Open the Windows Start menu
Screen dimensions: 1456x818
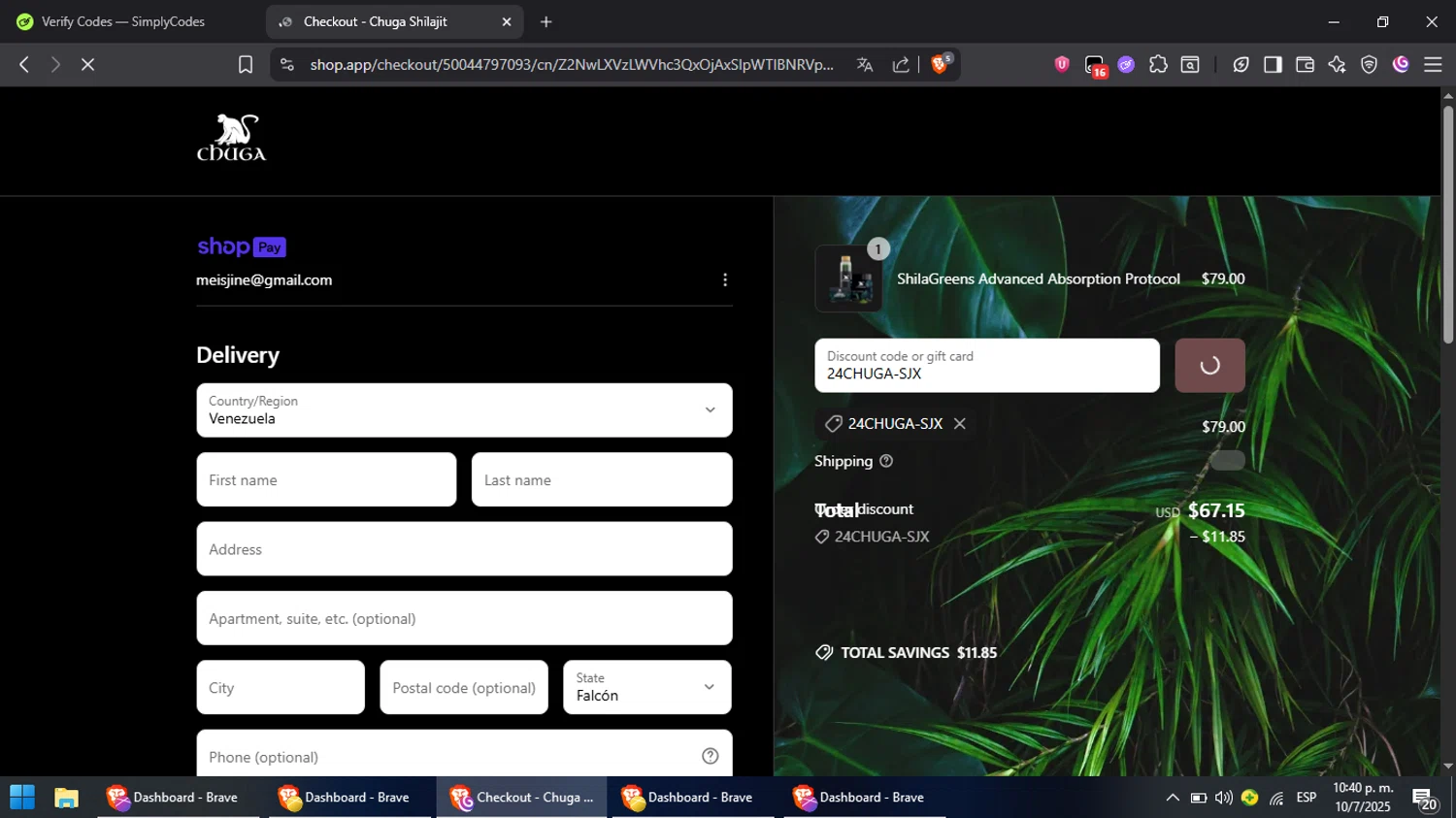pyautogui.click(x=21, y=797)
